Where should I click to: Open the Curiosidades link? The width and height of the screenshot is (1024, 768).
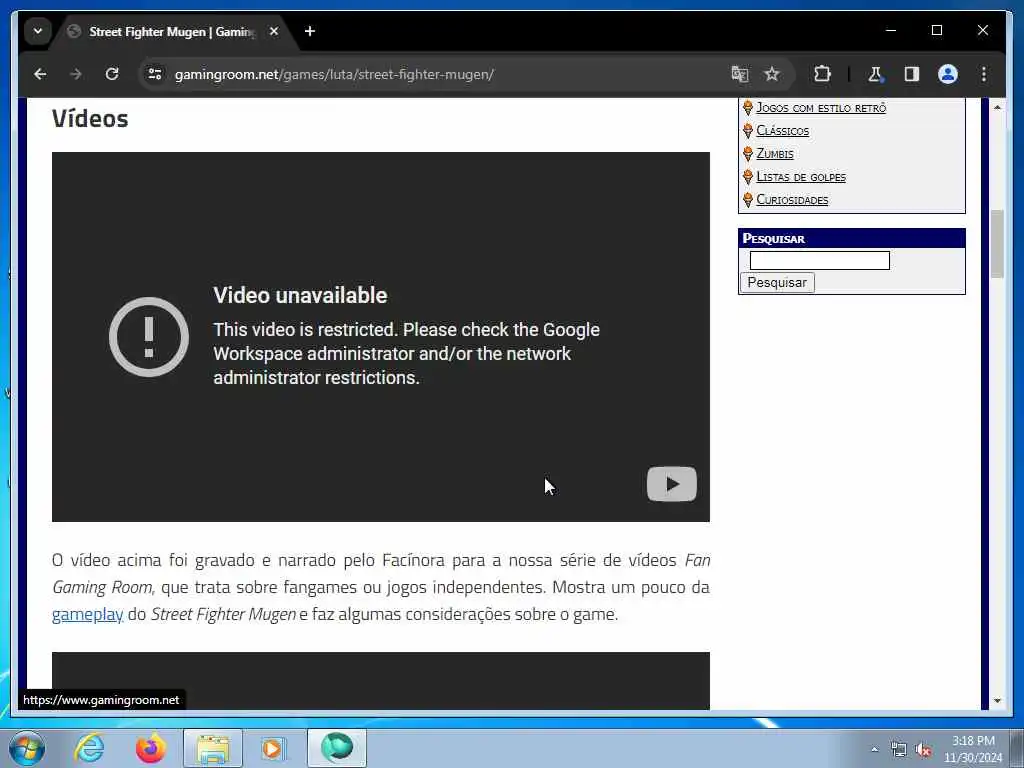coord(792,199)
